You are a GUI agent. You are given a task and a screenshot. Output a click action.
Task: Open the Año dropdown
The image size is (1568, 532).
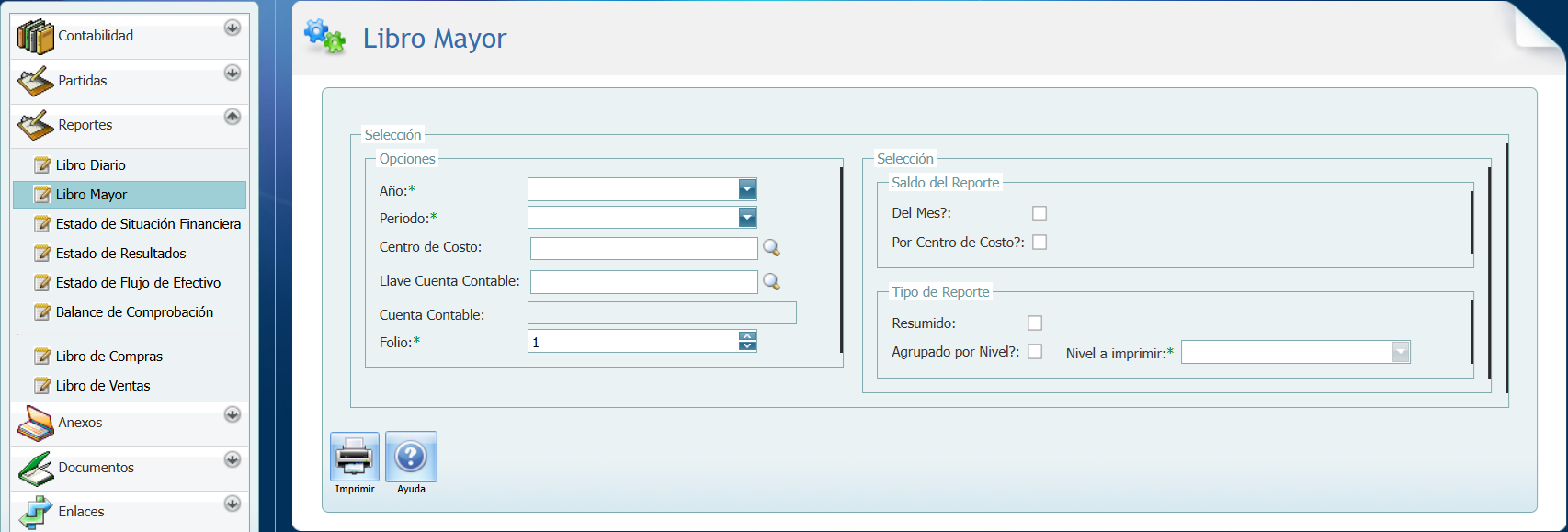coord(747,190)
